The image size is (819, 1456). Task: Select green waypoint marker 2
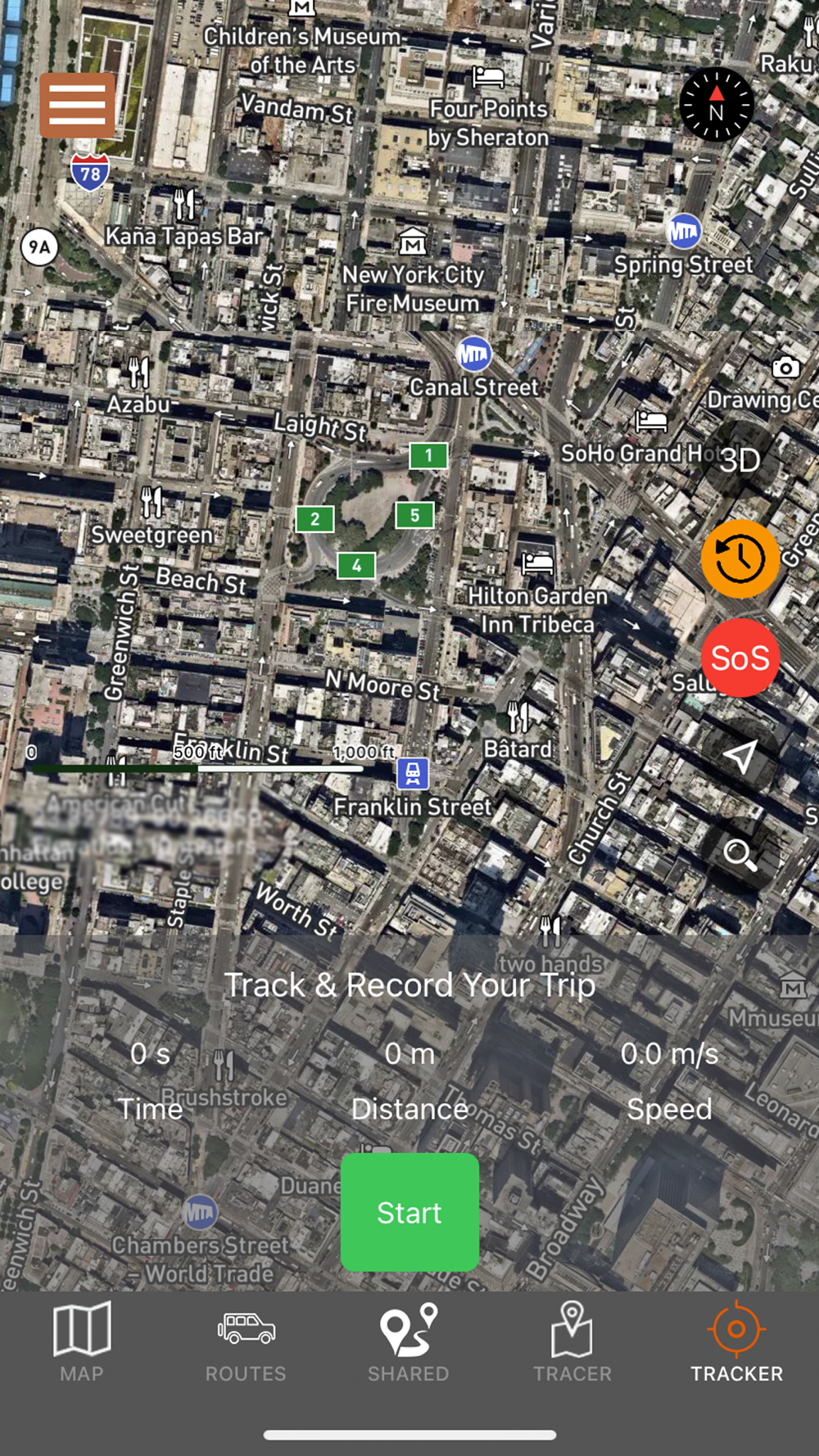tap(314, 518)
